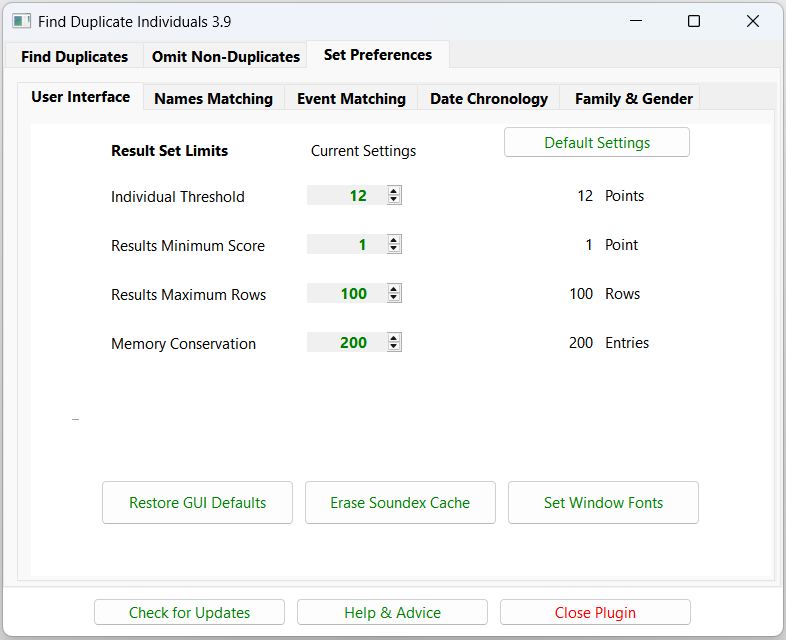Open Help & Advice
786x640 pixels.
tap(392, 612)
